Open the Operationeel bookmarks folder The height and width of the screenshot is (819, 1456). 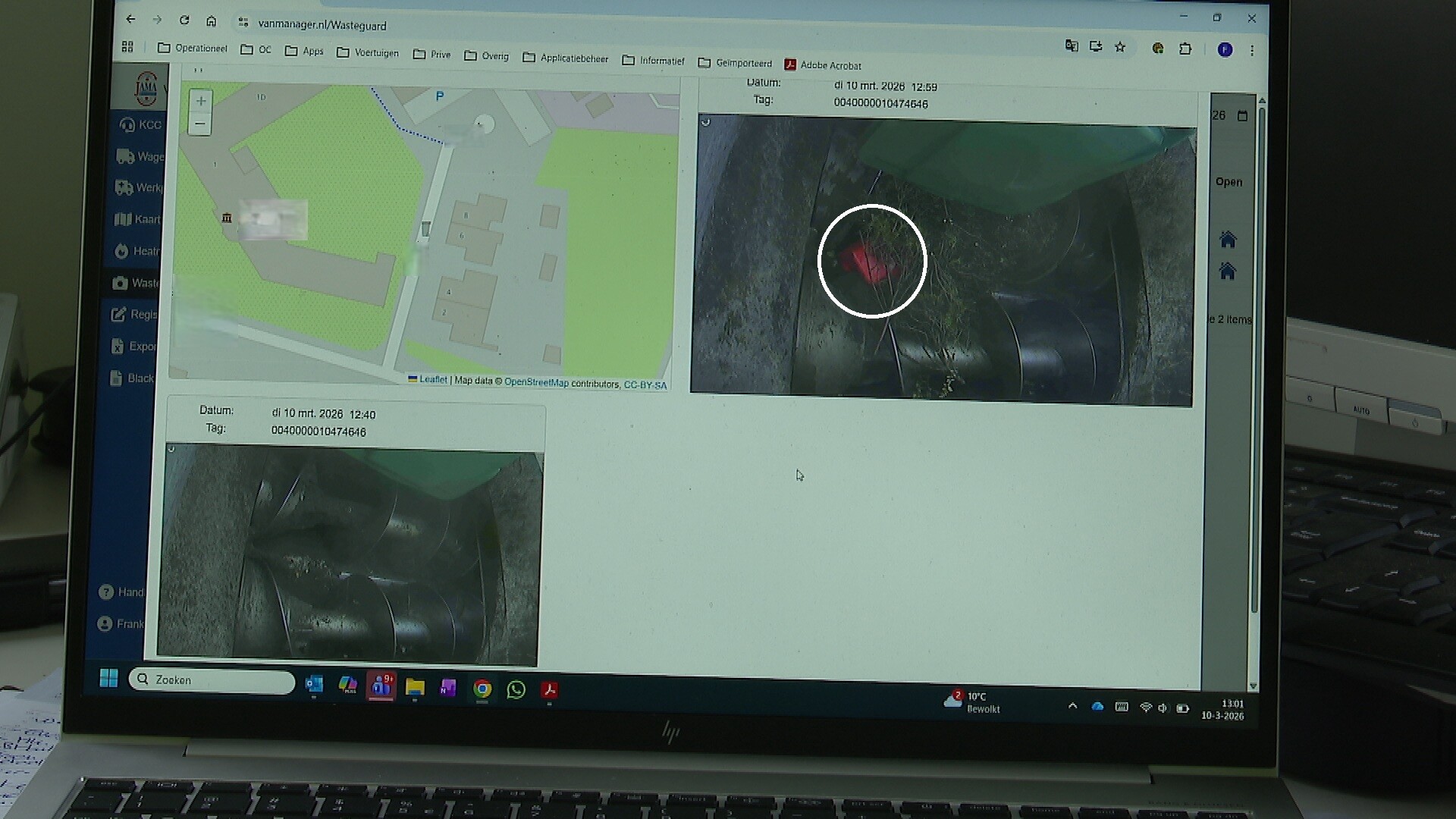pos(193,49)
